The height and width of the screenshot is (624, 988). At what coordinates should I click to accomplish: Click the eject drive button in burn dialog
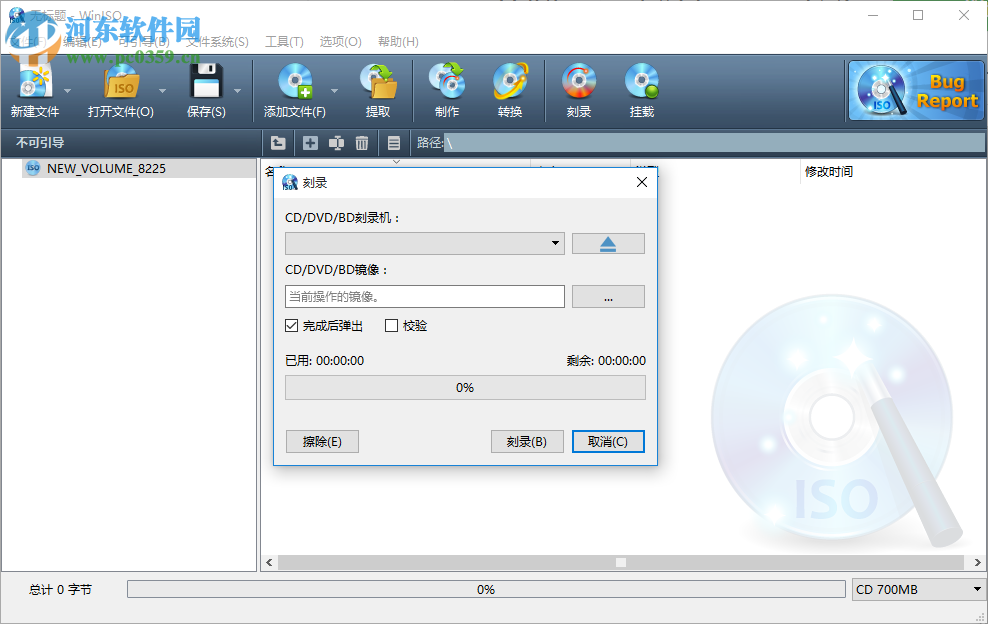click(x=608, y=243)
